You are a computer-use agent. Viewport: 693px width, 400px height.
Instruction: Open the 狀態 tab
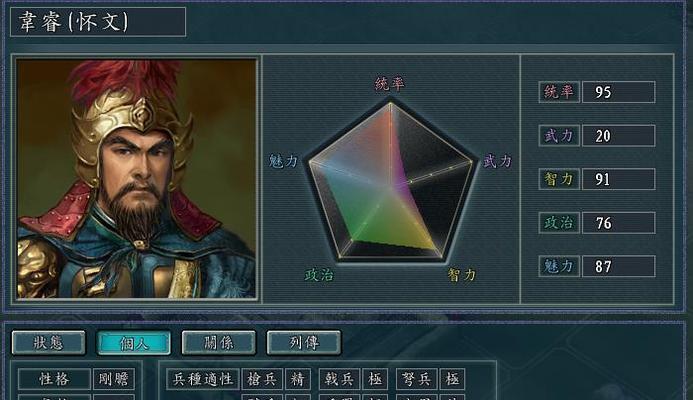click(x=49, y=343)
